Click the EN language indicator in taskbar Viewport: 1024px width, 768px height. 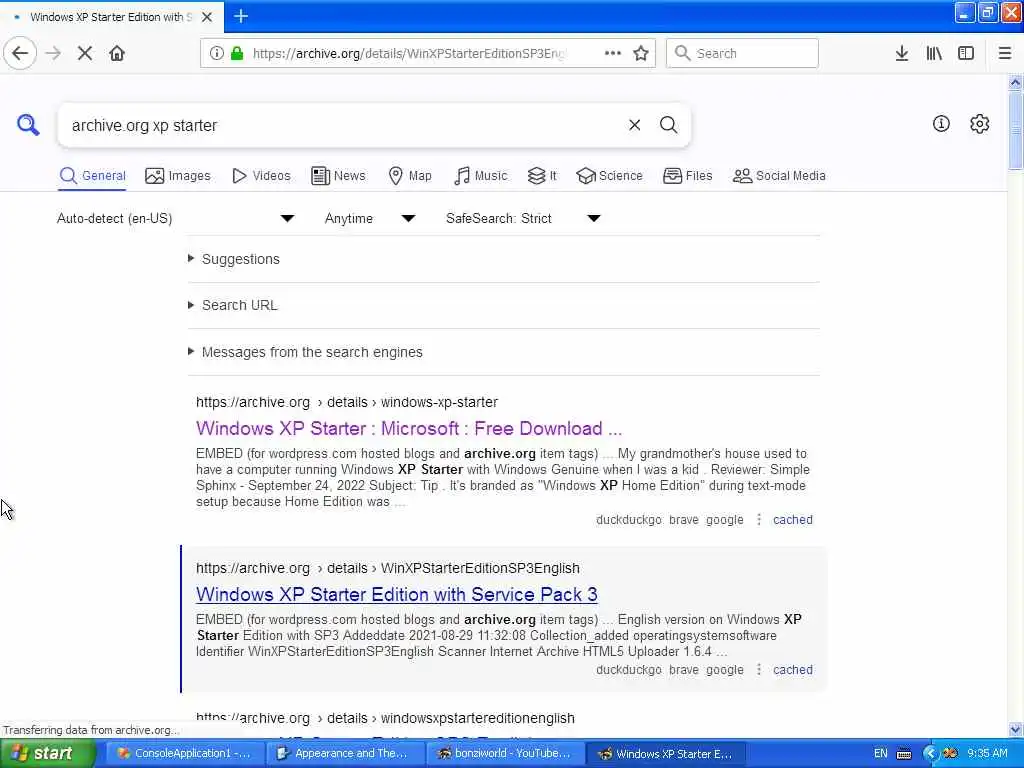point(880,754)
